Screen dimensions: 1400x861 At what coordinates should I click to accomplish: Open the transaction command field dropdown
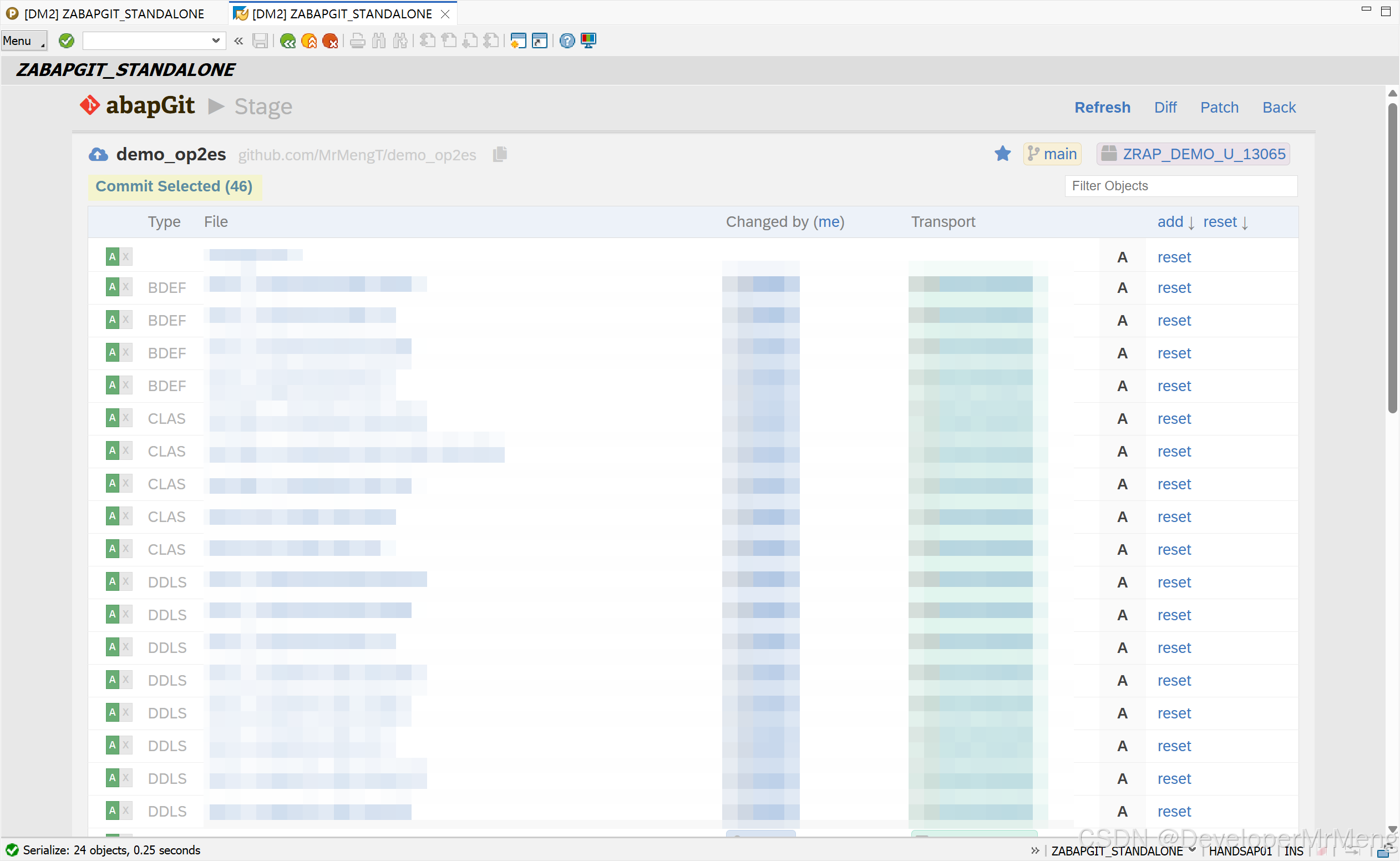(216, 40)
